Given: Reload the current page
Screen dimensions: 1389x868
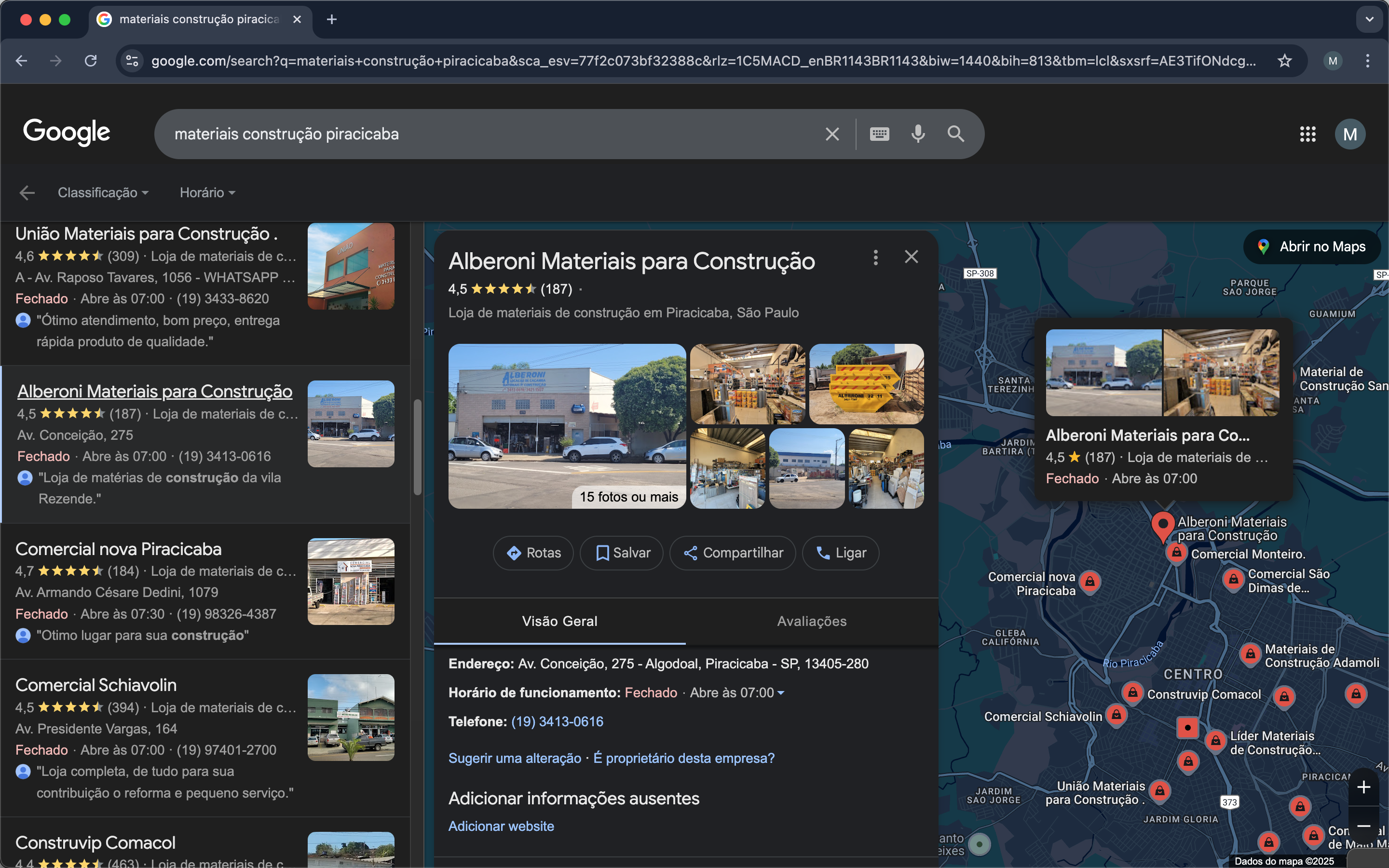Looking at the screenshot, I should click(x=91, y=61).
